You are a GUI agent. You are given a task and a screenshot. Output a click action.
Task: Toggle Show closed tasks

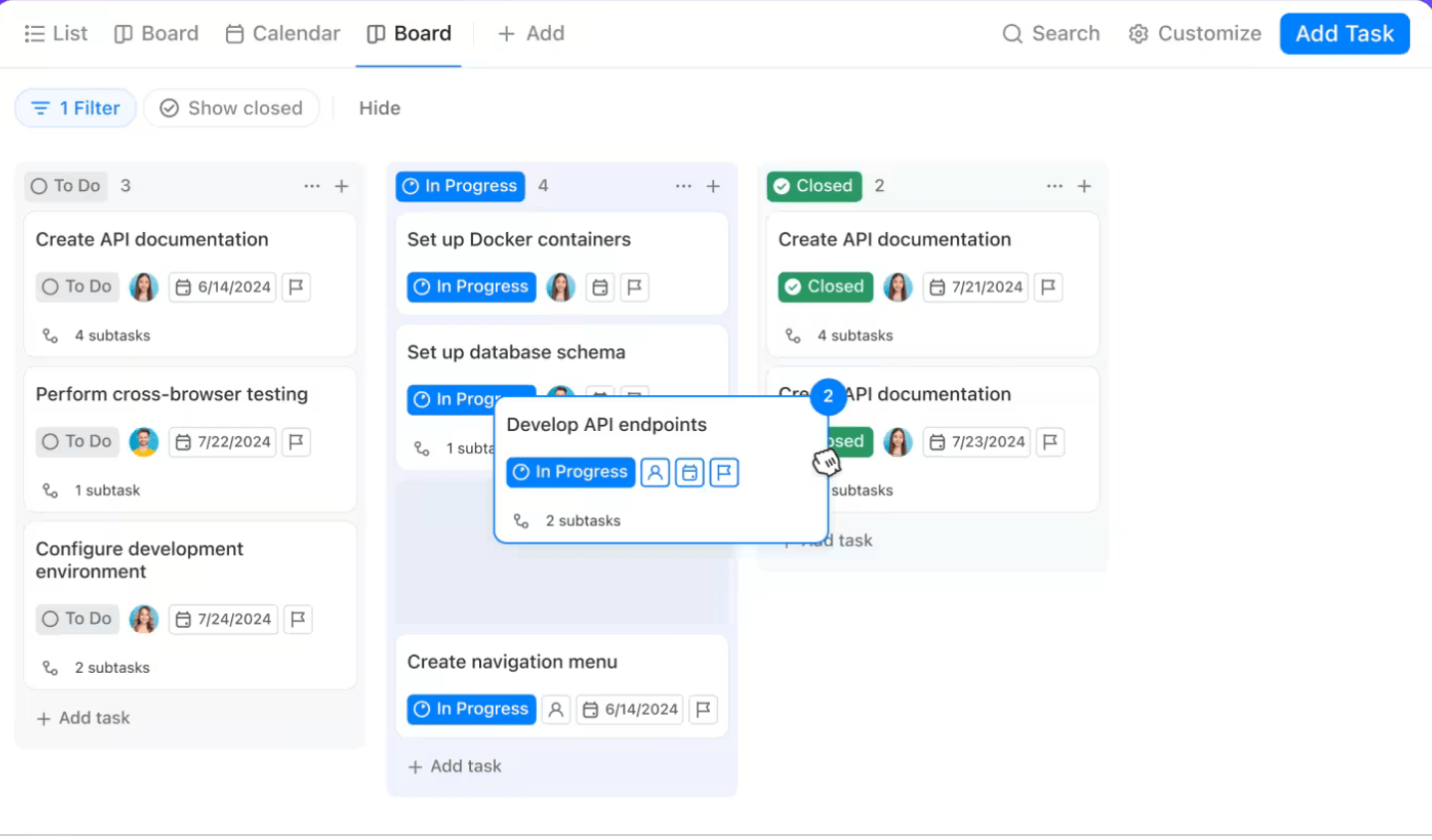click(231, 108)
